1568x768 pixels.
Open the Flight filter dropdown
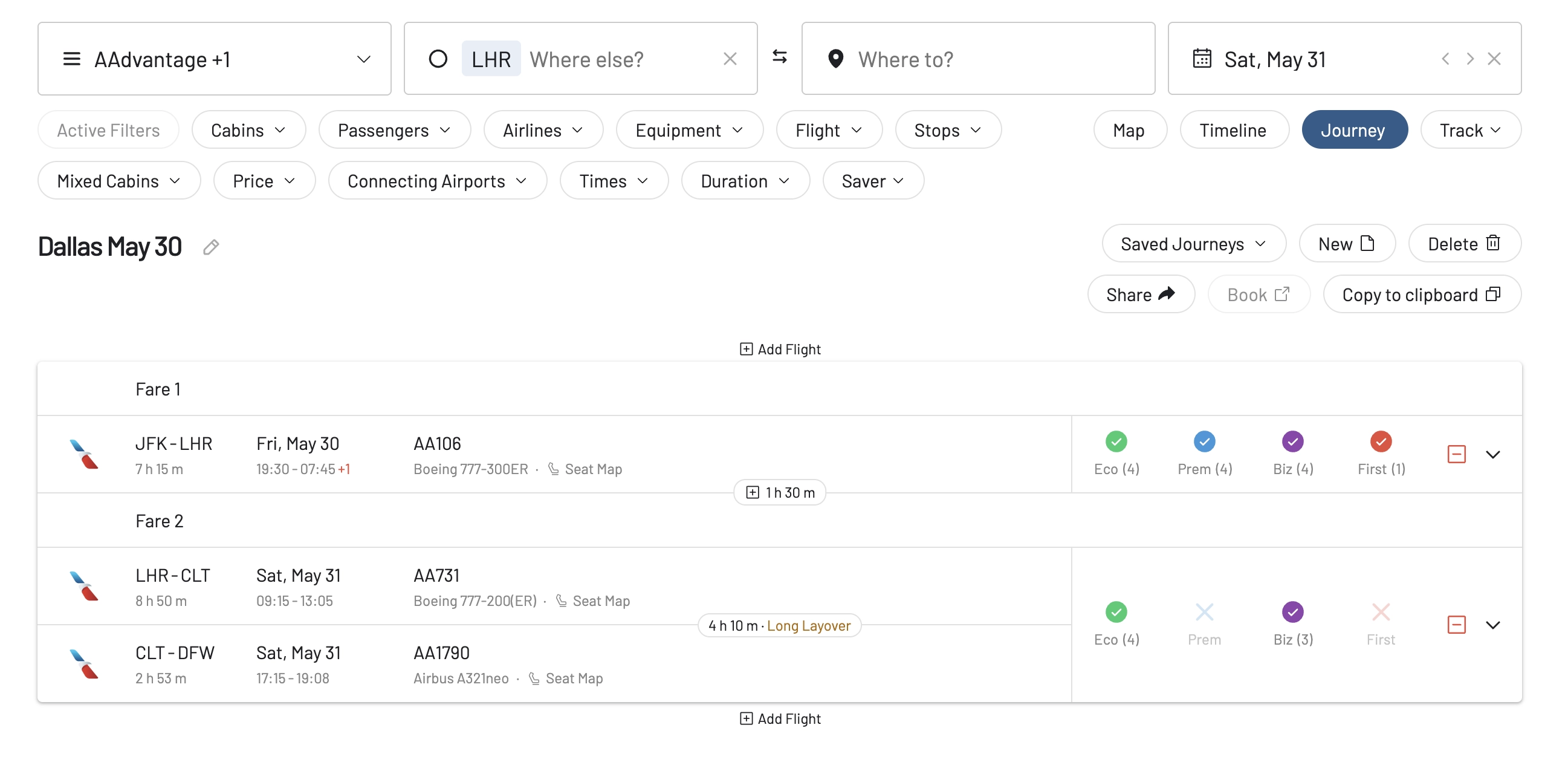tap(829, 130)
